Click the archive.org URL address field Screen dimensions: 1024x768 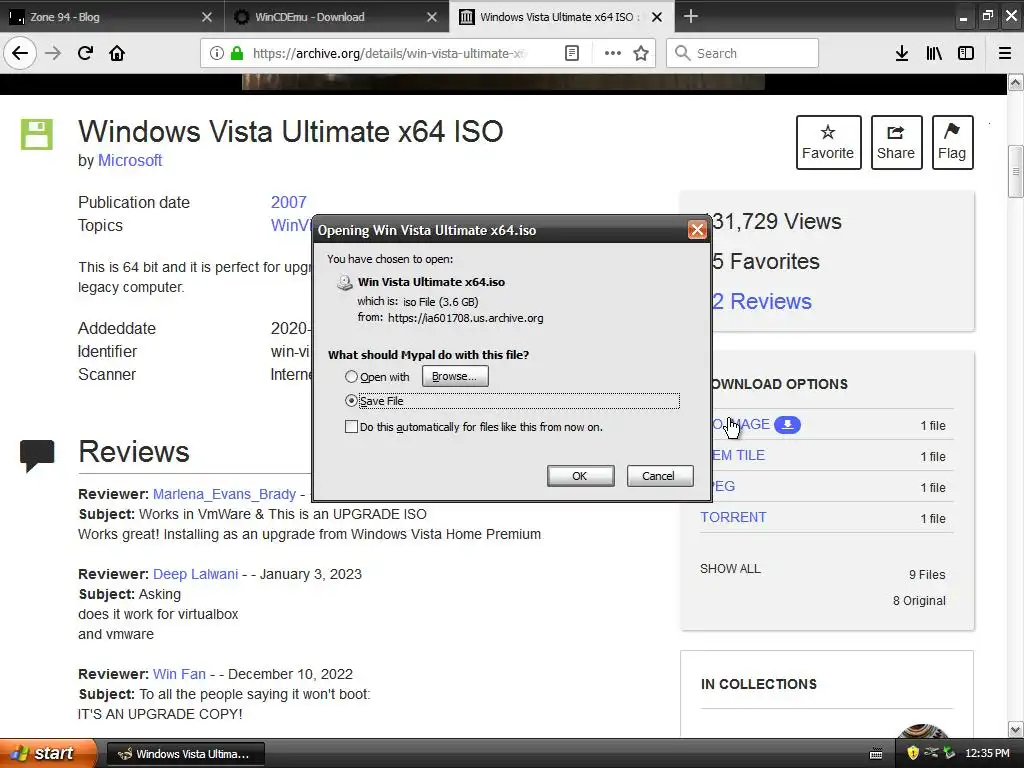[389, 53]
